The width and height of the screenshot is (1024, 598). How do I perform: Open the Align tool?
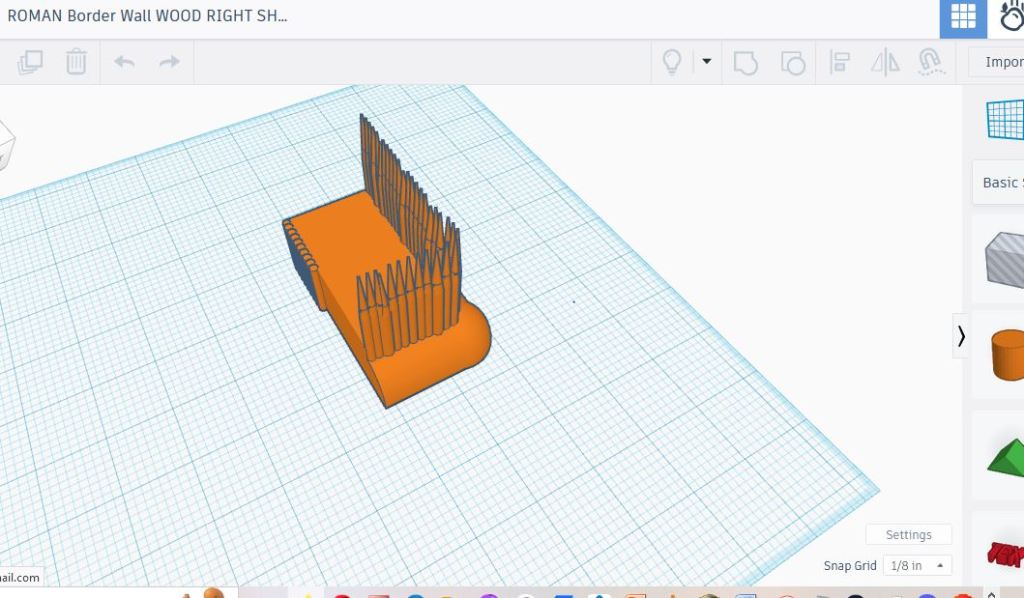pos(839,63)
